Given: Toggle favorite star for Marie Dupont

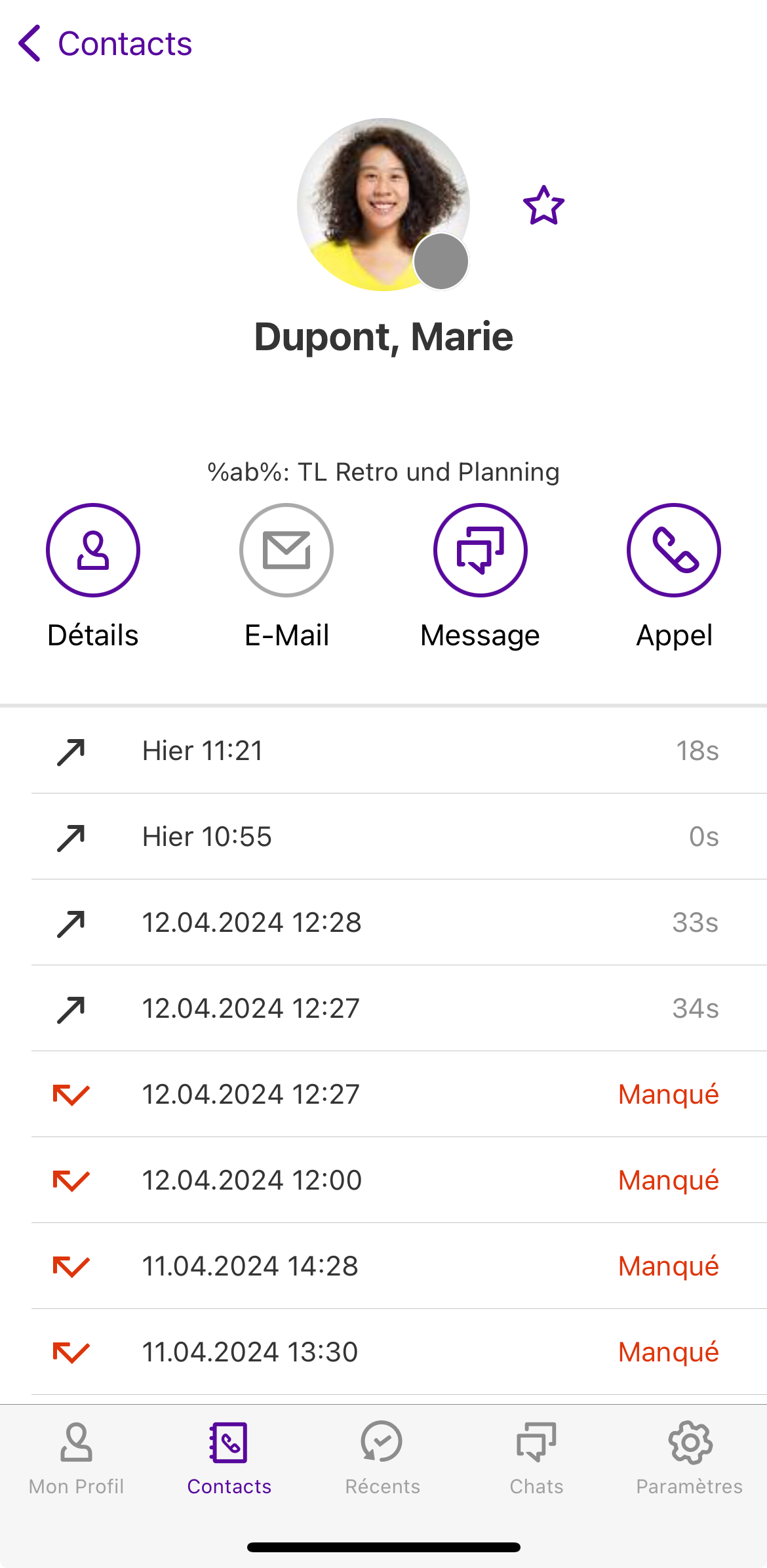Looking at the screenshot, I should pyautogui.click(x=543, y=206).
